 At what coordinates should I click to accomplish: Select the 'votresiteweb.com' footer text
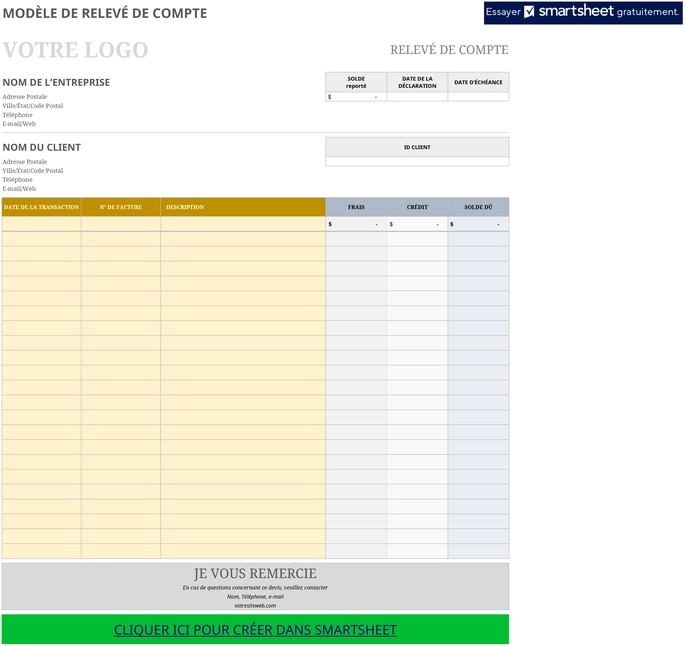tap(255, 606)
